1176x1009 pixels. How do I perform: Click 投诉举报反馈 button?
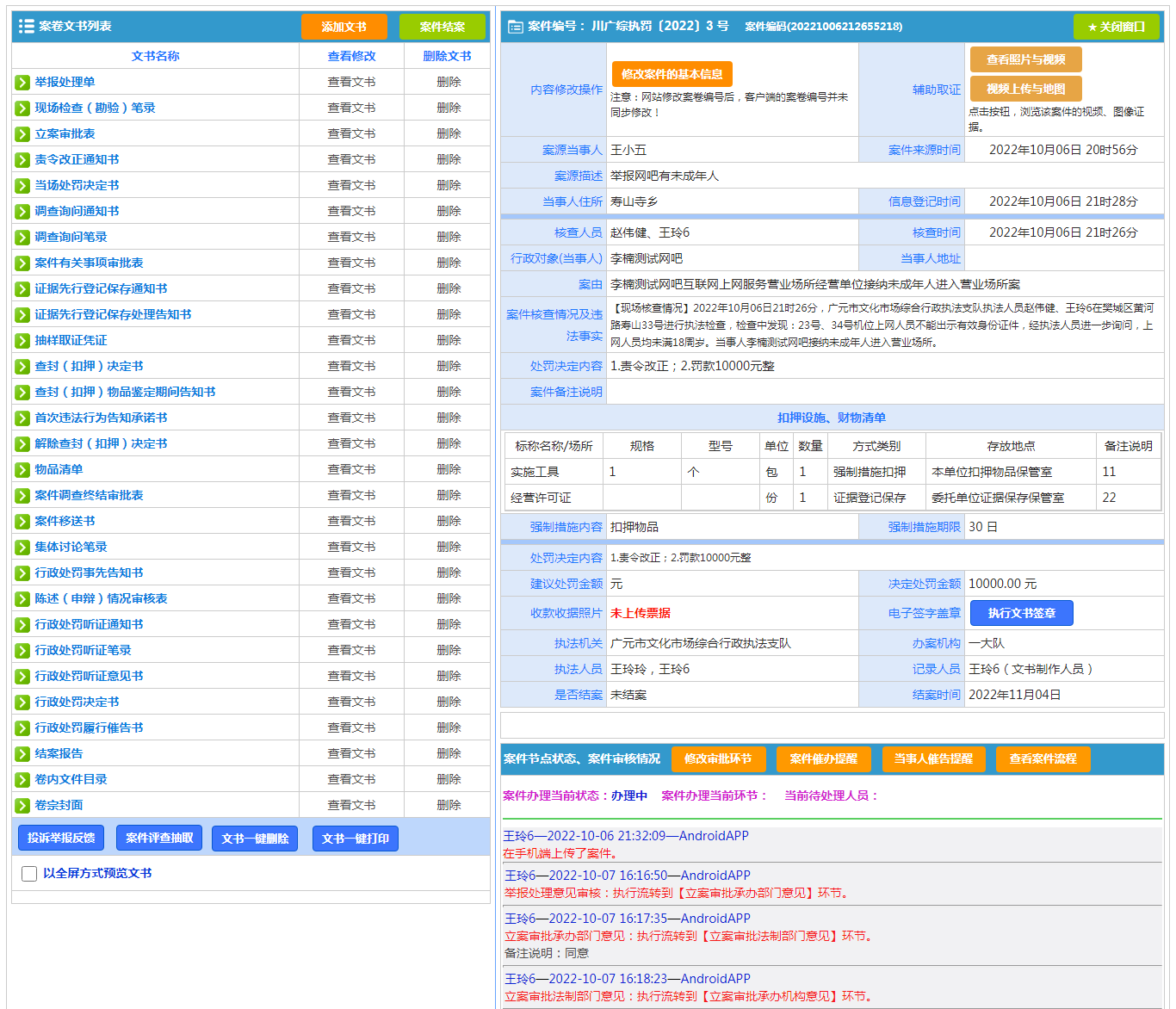(61, 838)
